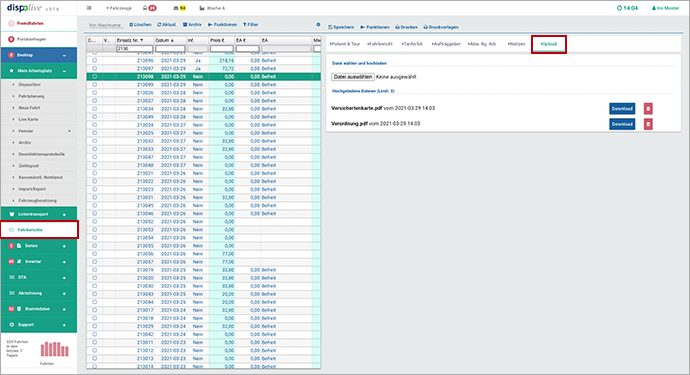Download Versichertenkarte.pdf
The height and width of the screenshot is (375, 690).
pos(622,109)
